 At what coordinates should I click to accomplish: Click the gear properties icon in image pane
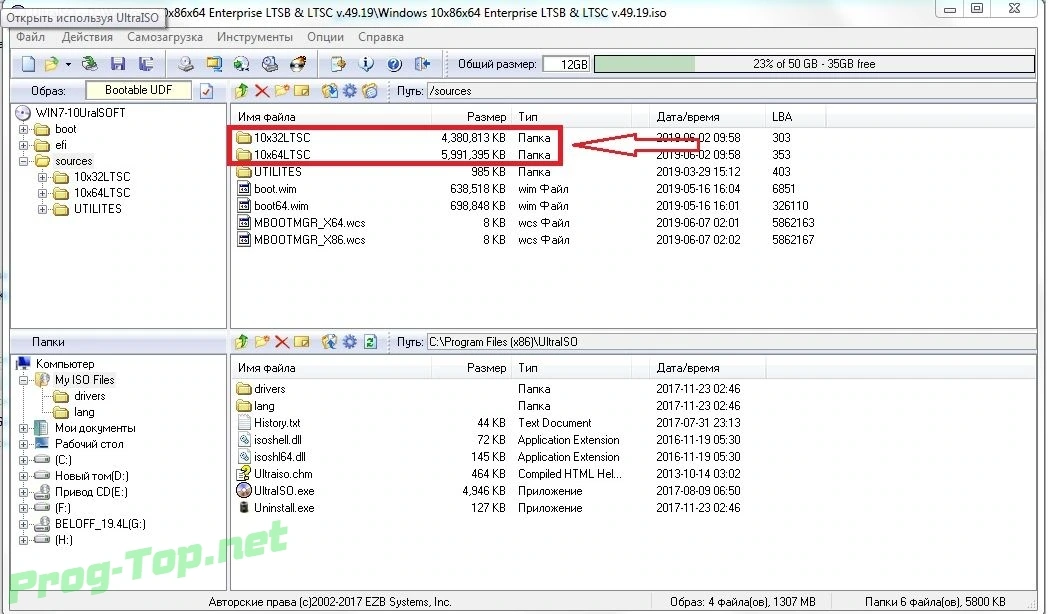[x=350, y=91]
